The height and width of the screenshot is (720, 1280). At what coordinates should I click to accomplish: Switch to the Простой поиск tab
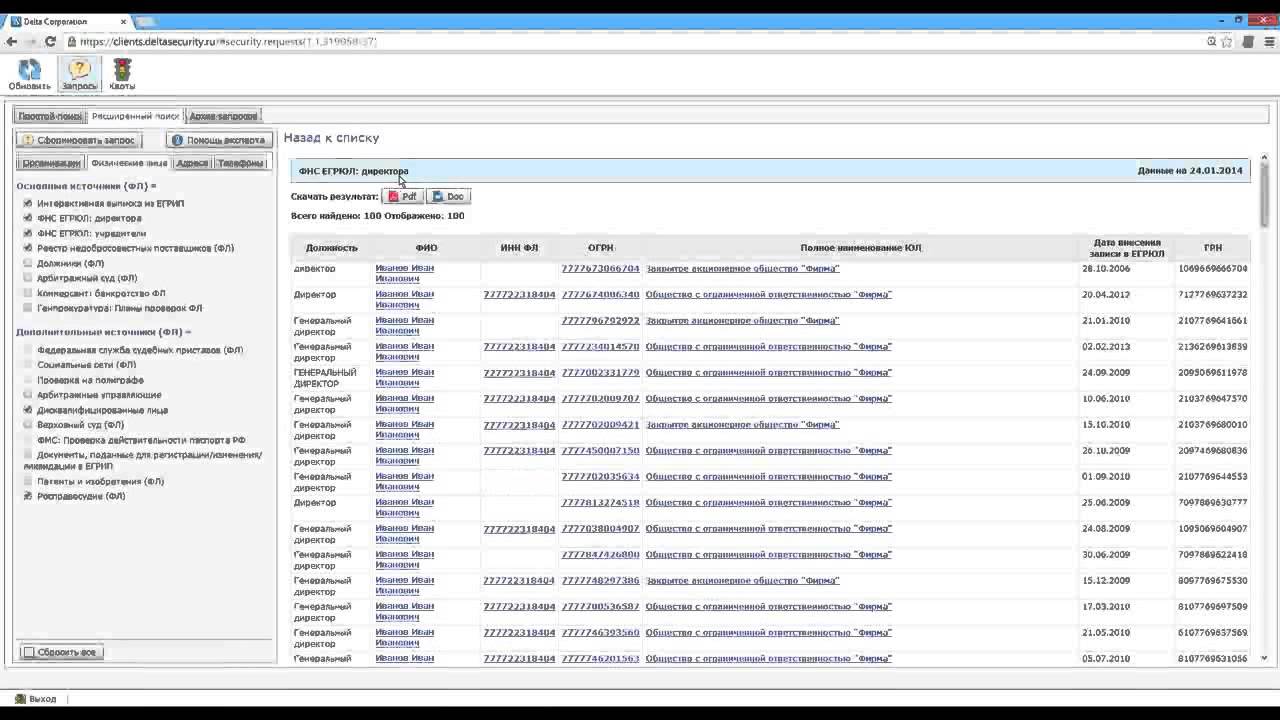click(x=50, y=116)
